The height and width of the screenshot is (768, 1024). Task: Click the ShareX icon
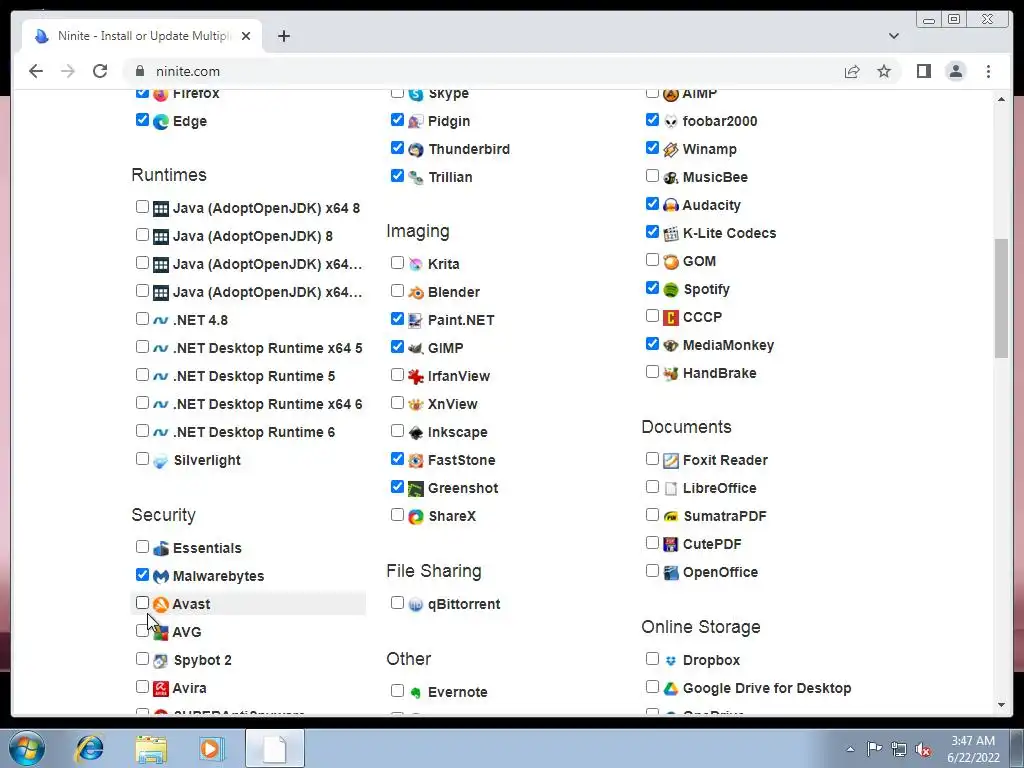(415, 517)
